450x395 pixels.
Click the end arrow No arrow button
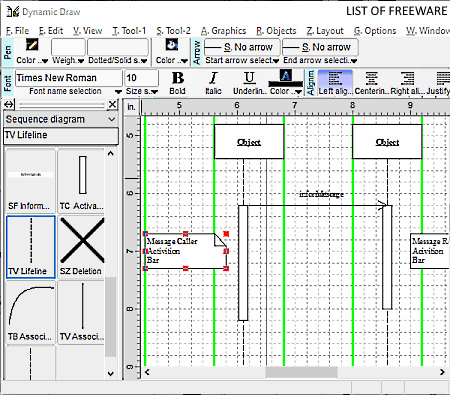click(321, 47)
